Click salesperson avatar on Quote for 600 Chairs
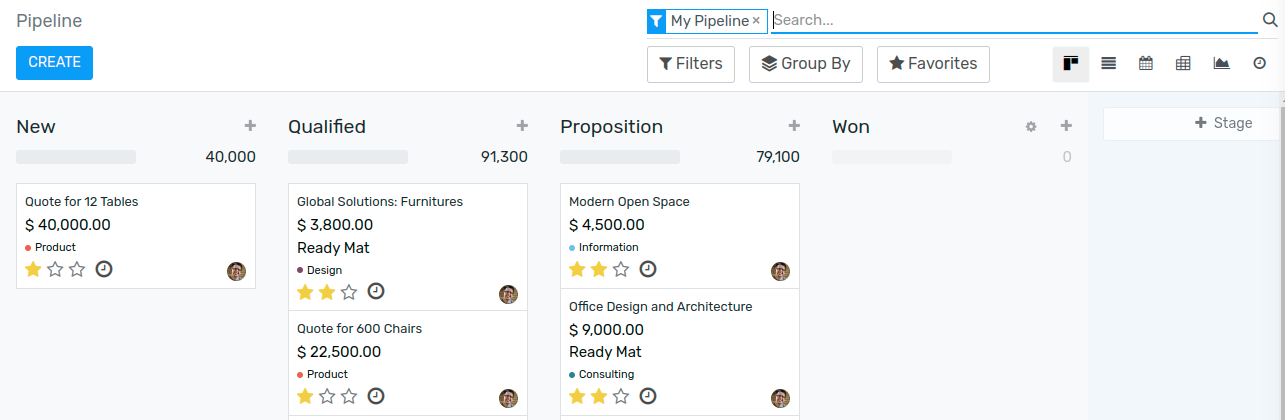The width and height of the screenshot is (1285, 420). coord(508,398)
